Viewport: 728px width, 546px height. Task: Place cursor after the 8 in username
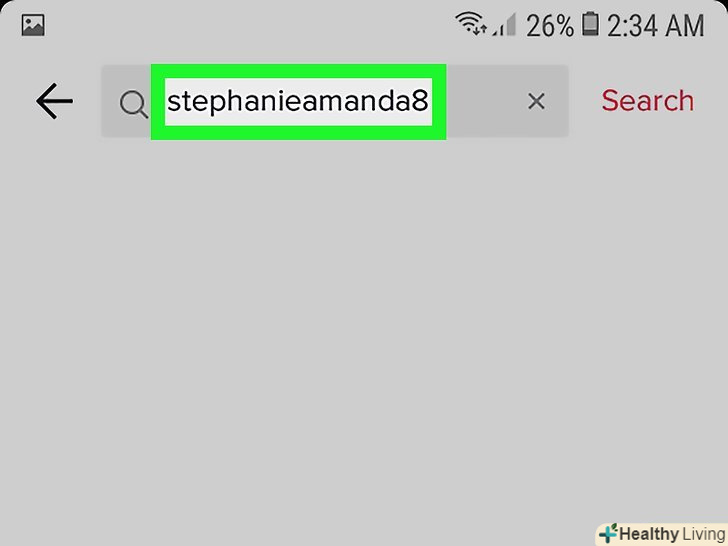point(429,101)
